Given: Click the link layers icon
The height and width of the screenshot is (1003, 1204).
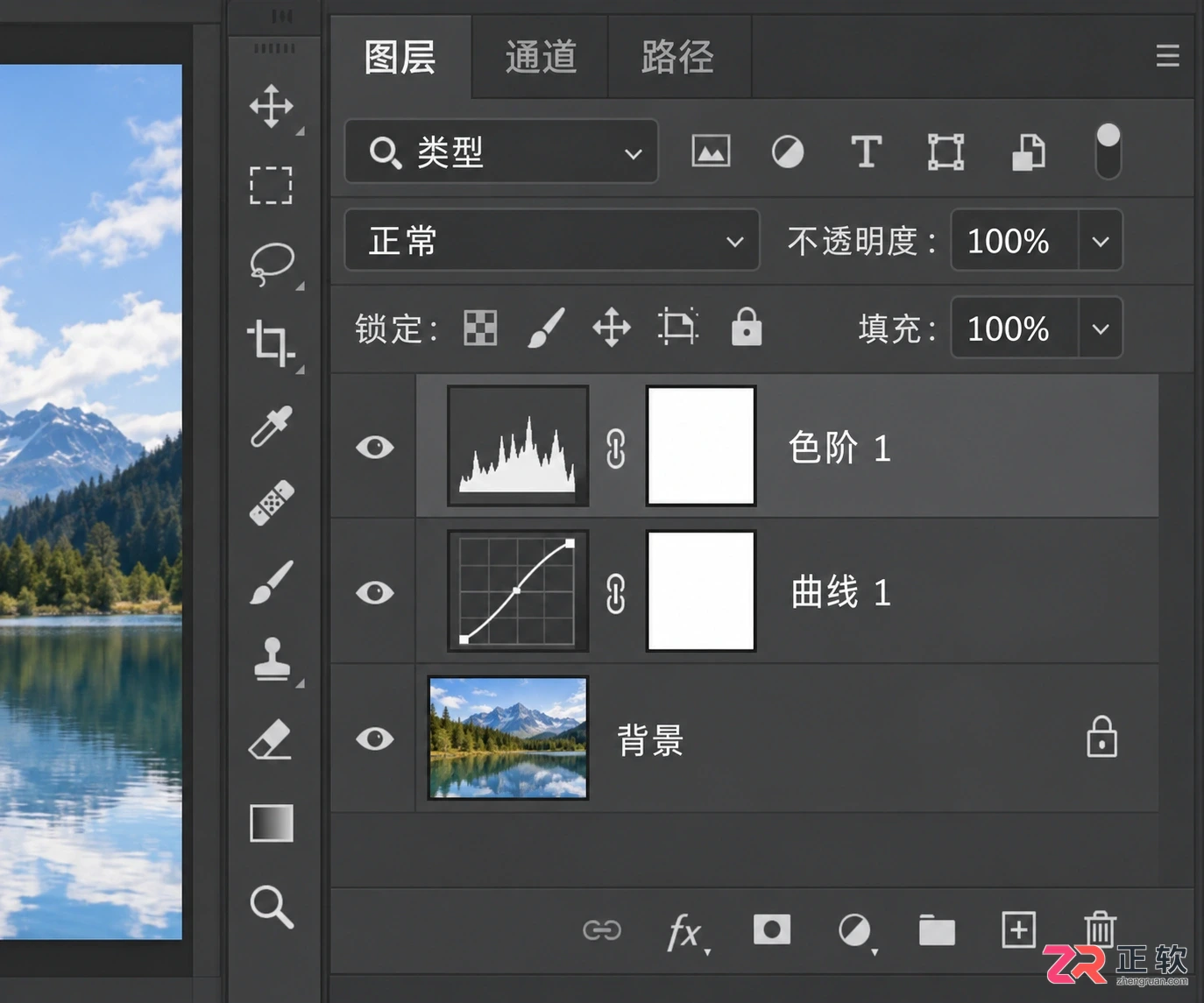Looking at the screenshot, I should tap(602, 930).
